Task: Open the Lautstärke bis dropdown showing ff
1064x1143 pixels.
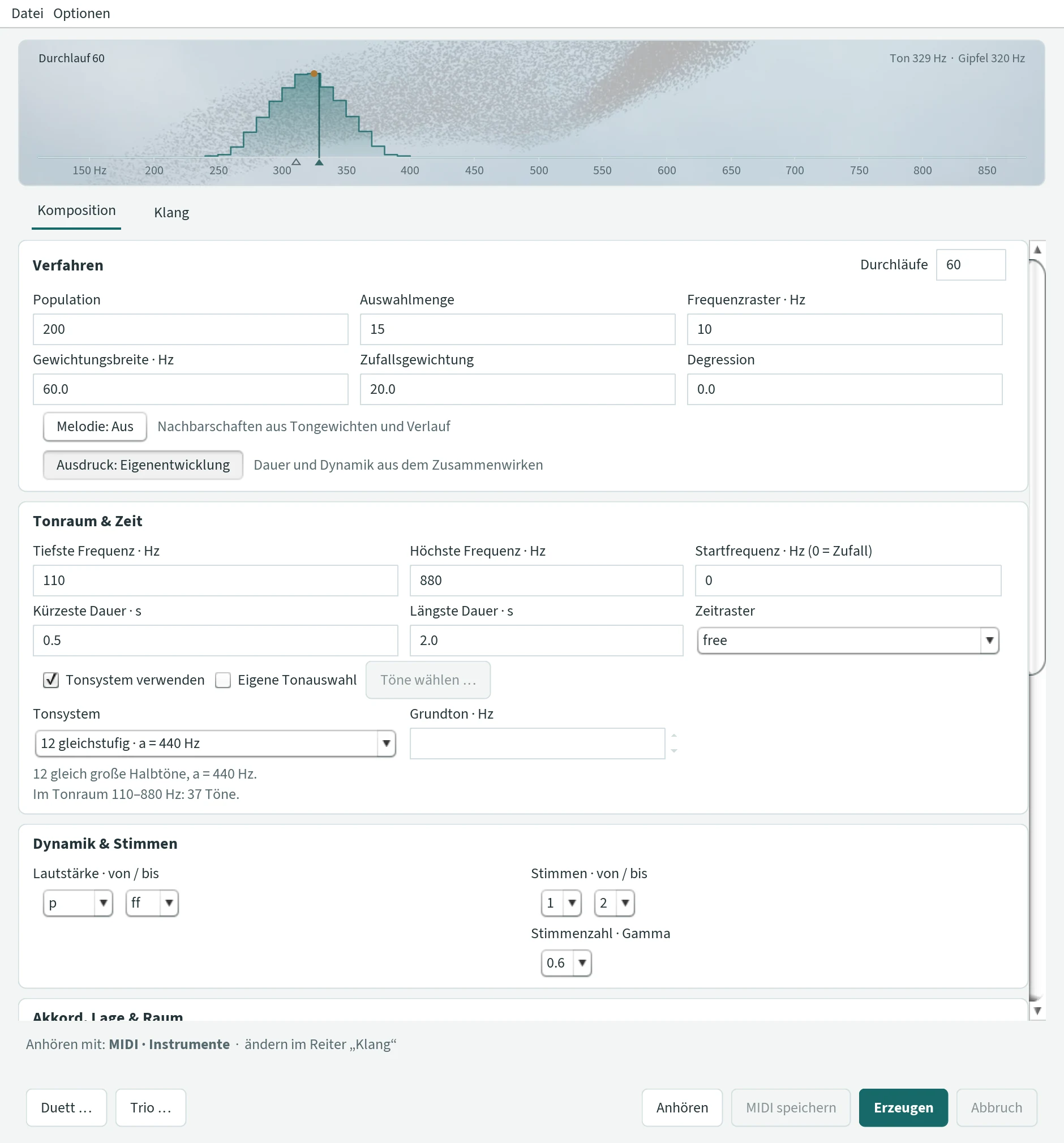Action: [152, 903]
